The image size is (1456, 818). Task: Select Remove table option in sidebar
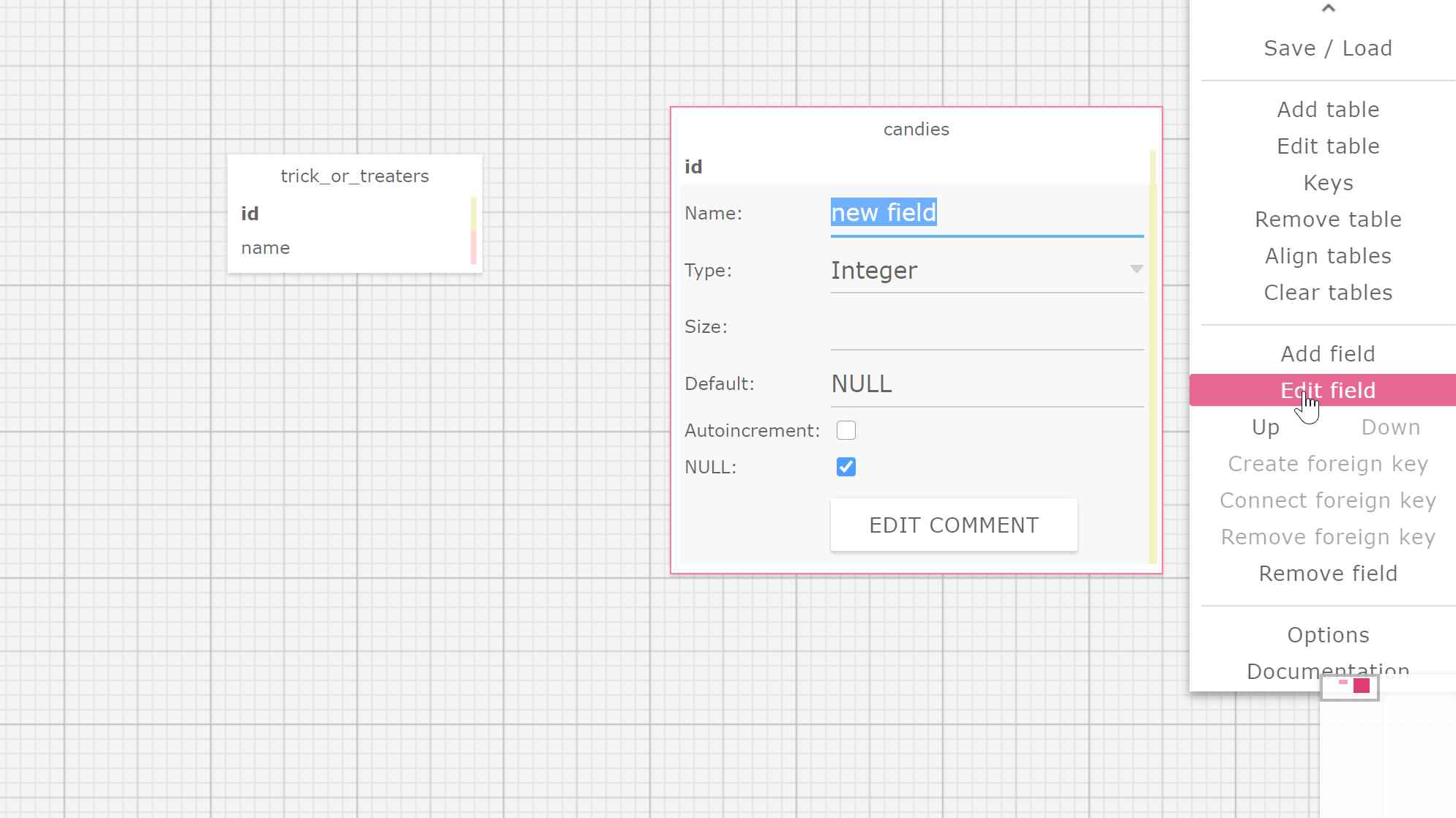click(x=1328, y=219)
